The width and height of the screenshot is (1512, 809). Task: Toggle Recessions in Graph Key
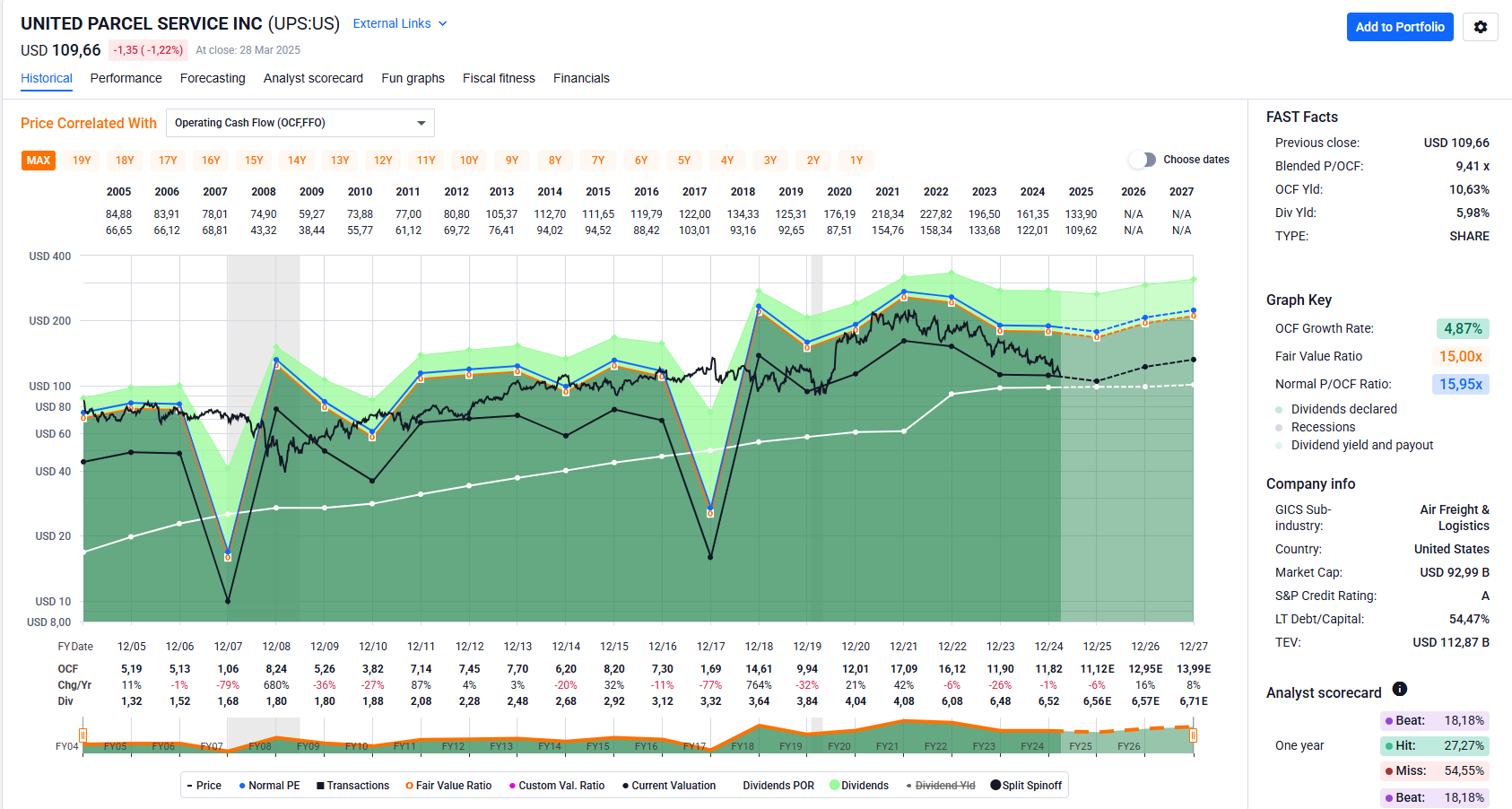(x=1323, y=427)
